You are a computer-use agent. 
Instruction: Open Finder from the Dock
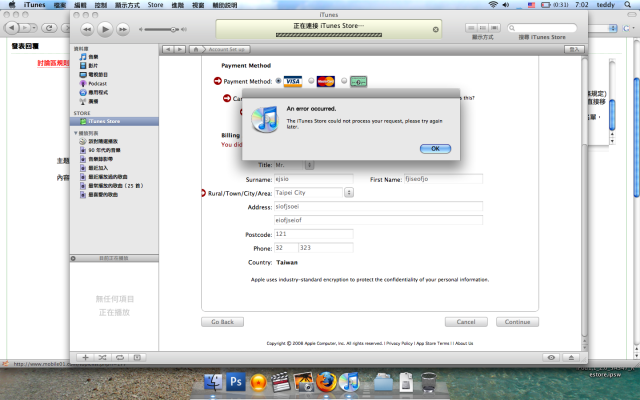pos(213,382)
